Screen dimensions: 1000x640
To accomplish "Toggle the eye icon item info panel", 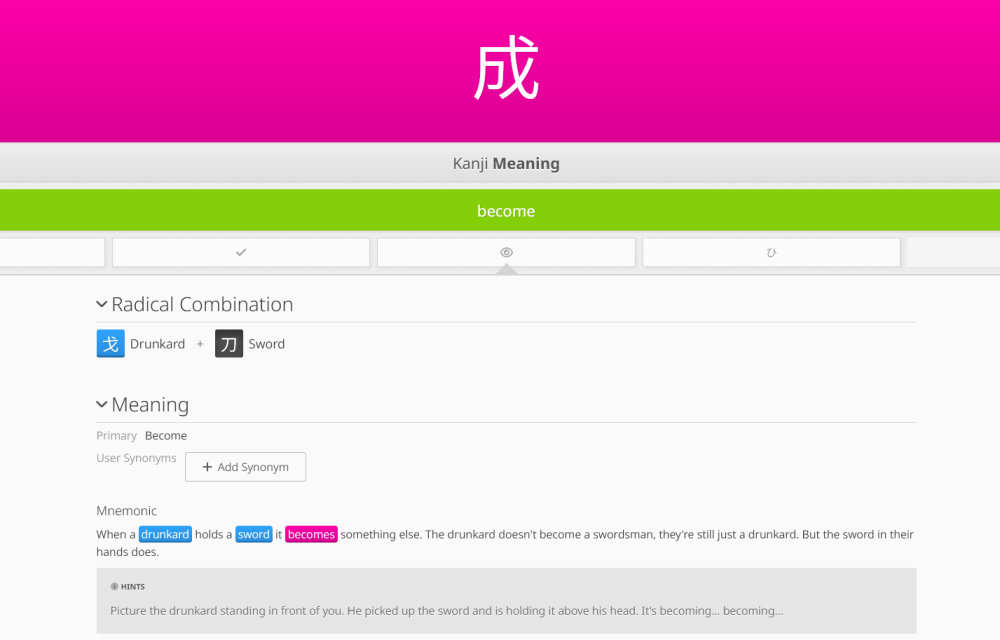I will (506, 253).
